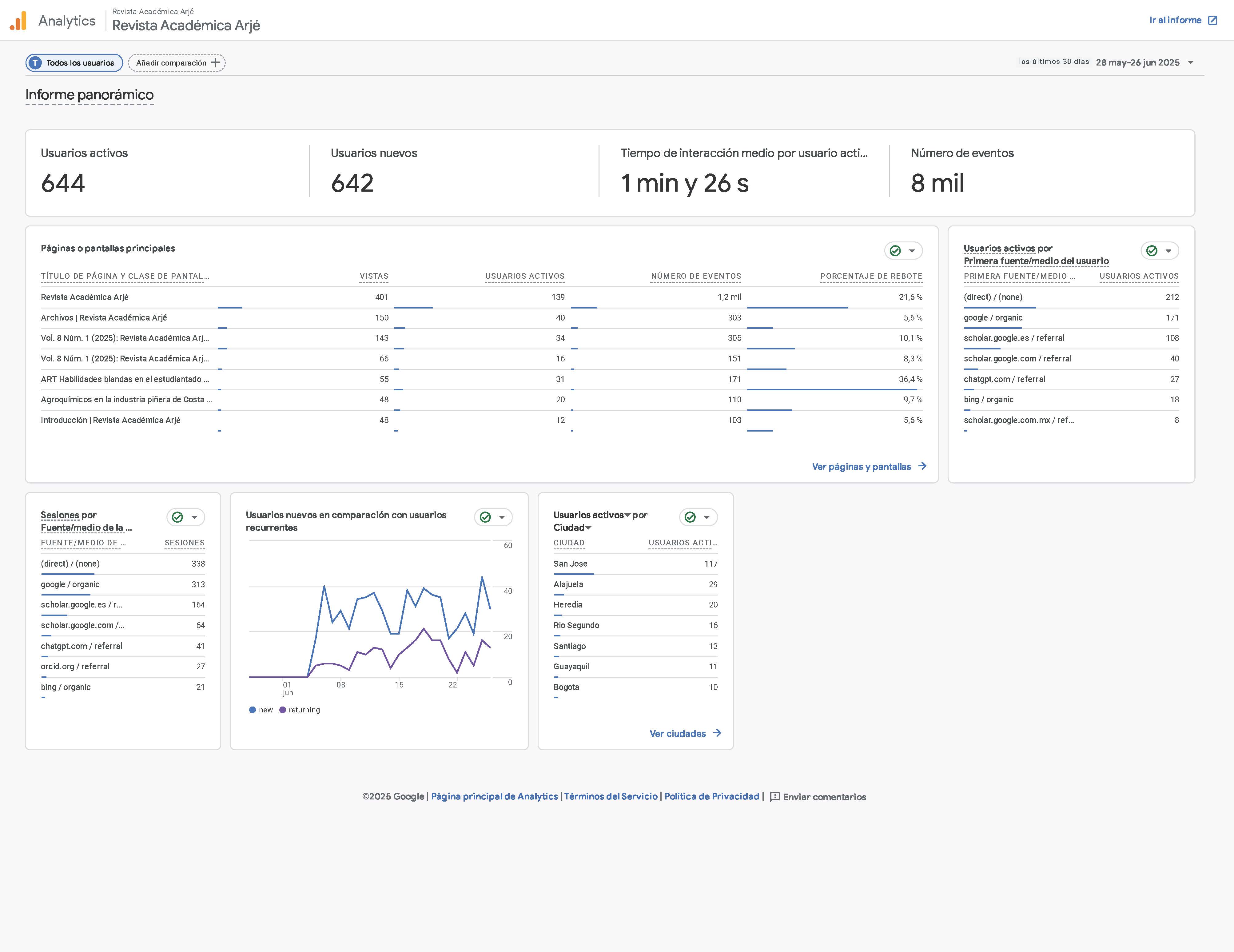Select the 28 may-26 jun 2025 date range
The height and width of the screenshot is (952, 1234).
click(x=1137, y=63)
